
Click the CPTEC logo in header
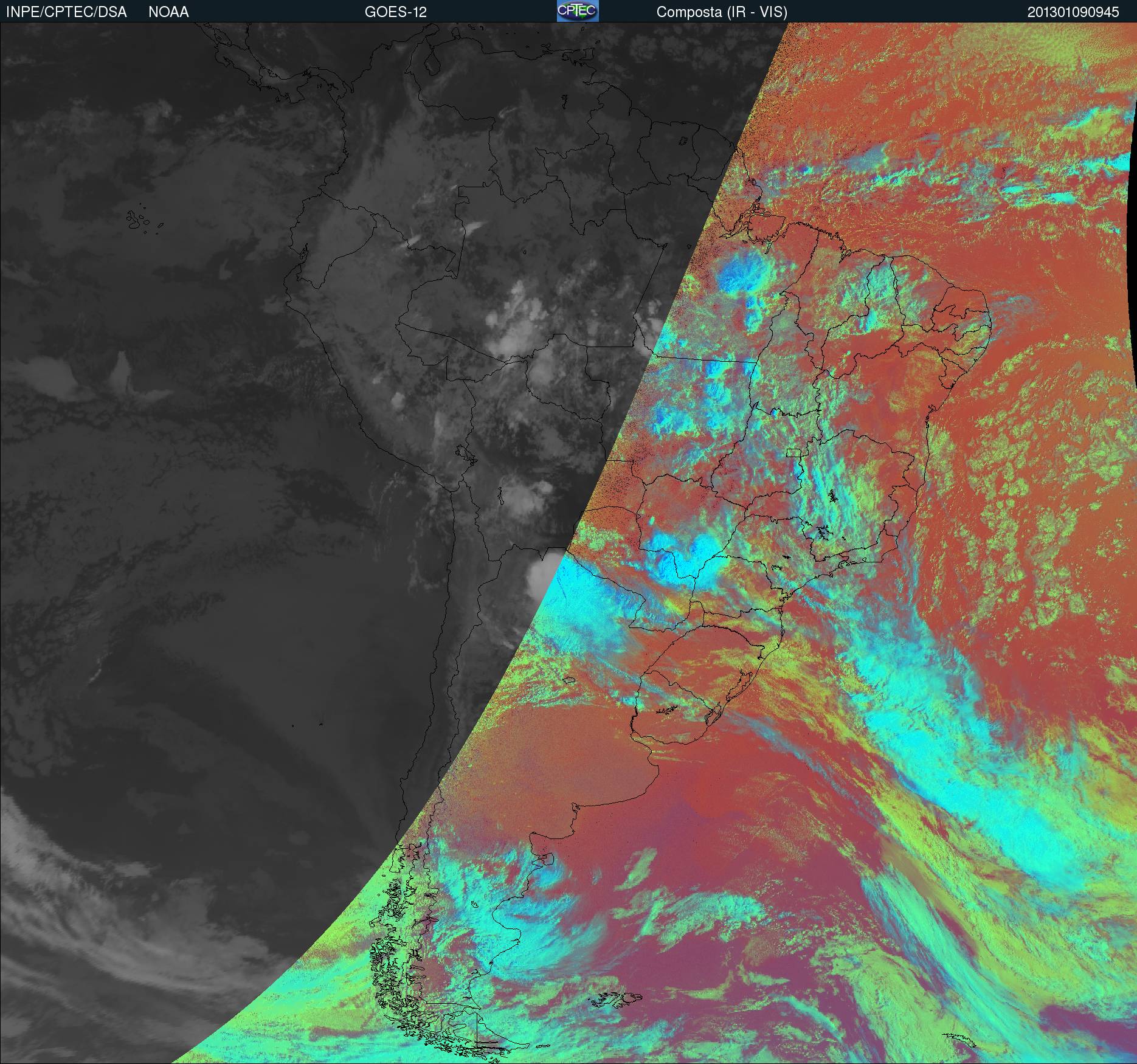pos(578,11)
